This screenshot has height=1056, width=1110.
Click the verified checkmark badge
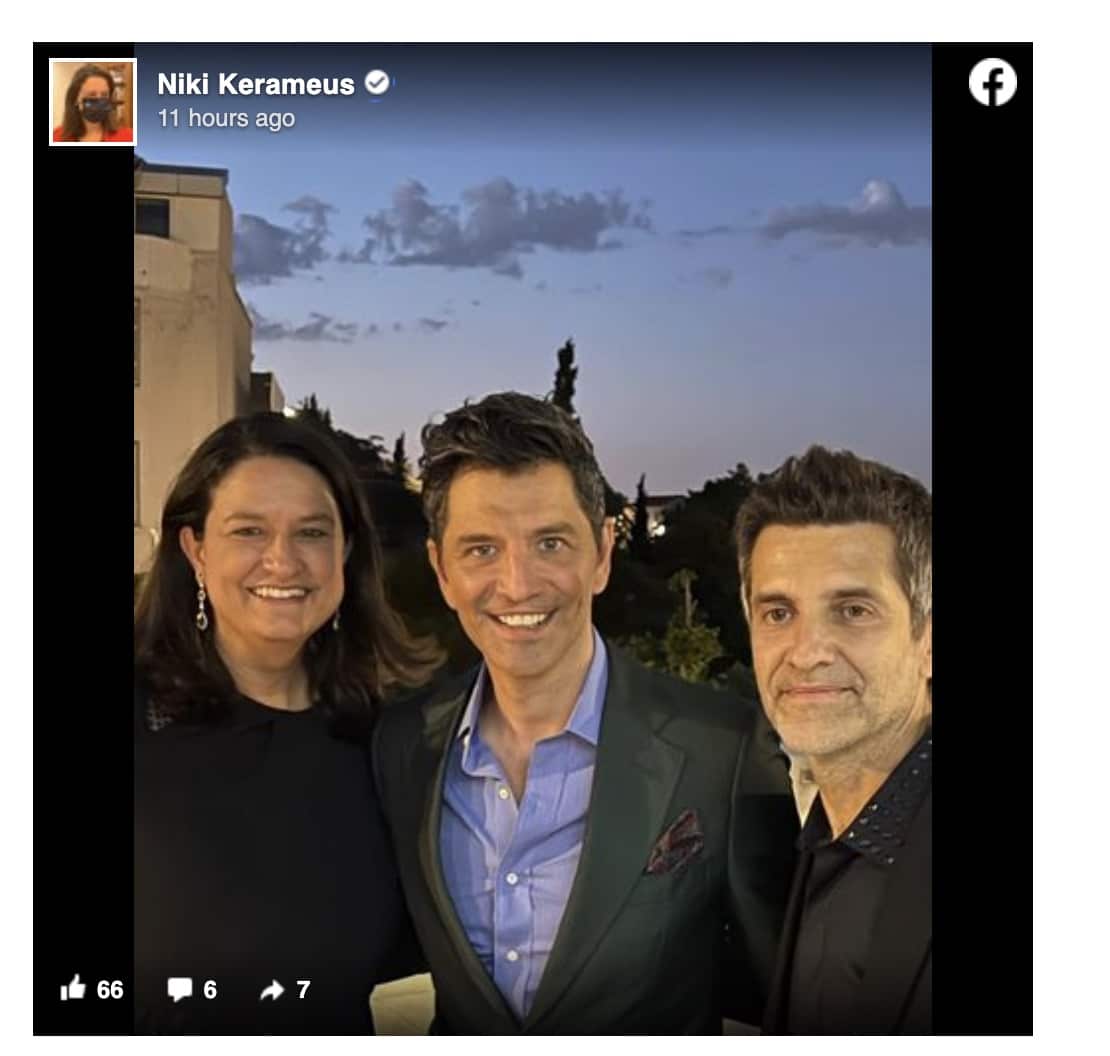coord(377,83)
